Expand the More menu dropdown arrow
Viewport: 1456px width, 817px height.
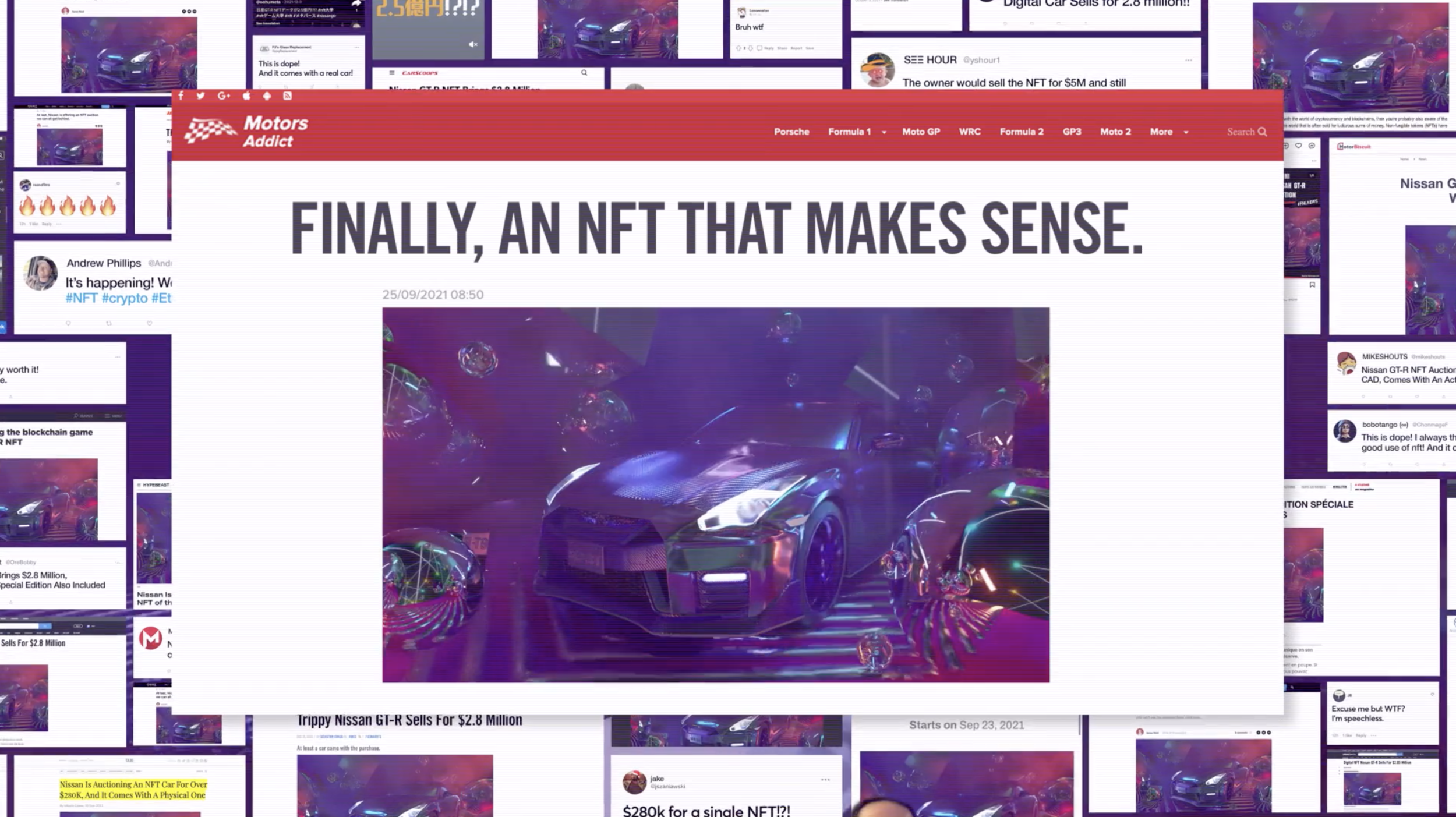[x=1186, y=132]
